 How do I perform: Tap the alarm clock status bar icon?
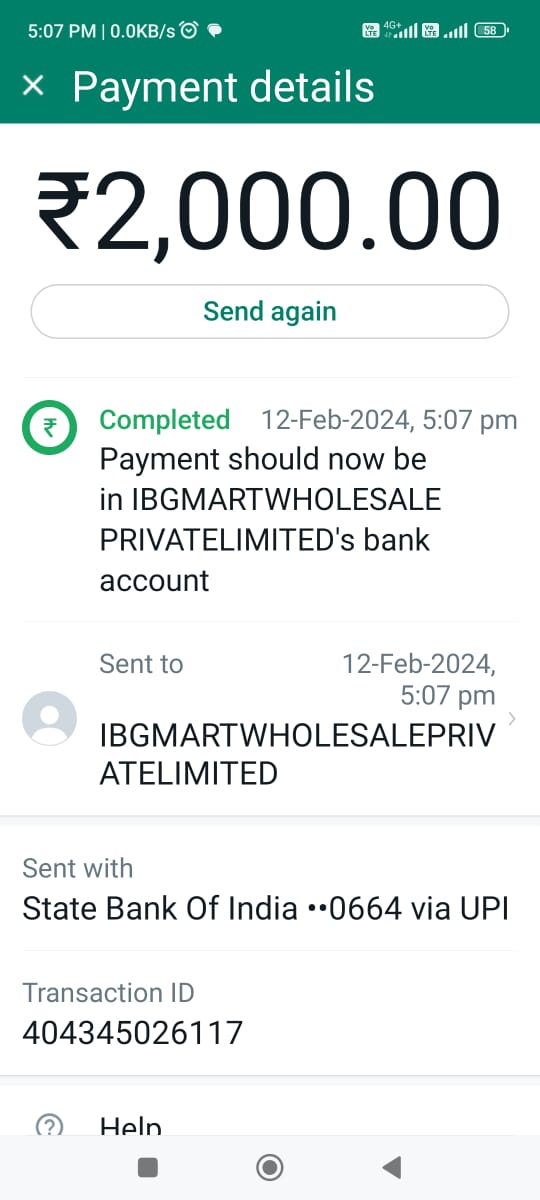[190, 30]
